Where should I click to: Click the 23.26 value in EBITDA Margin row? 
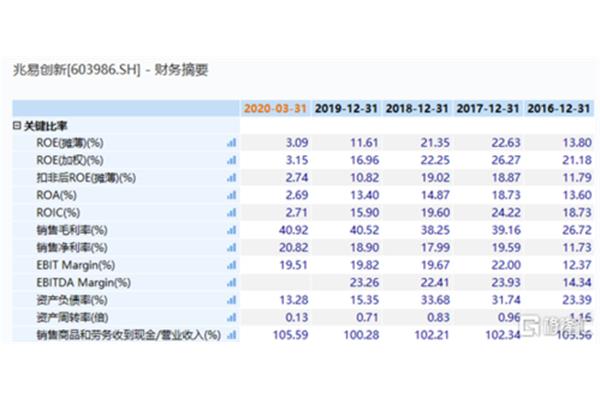pos(365,282)
